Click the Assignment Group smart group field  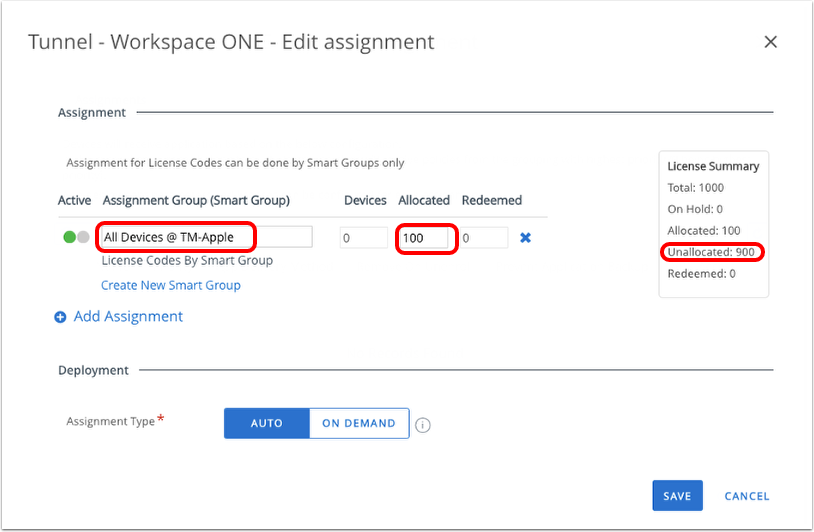click(x=205, y=238)
